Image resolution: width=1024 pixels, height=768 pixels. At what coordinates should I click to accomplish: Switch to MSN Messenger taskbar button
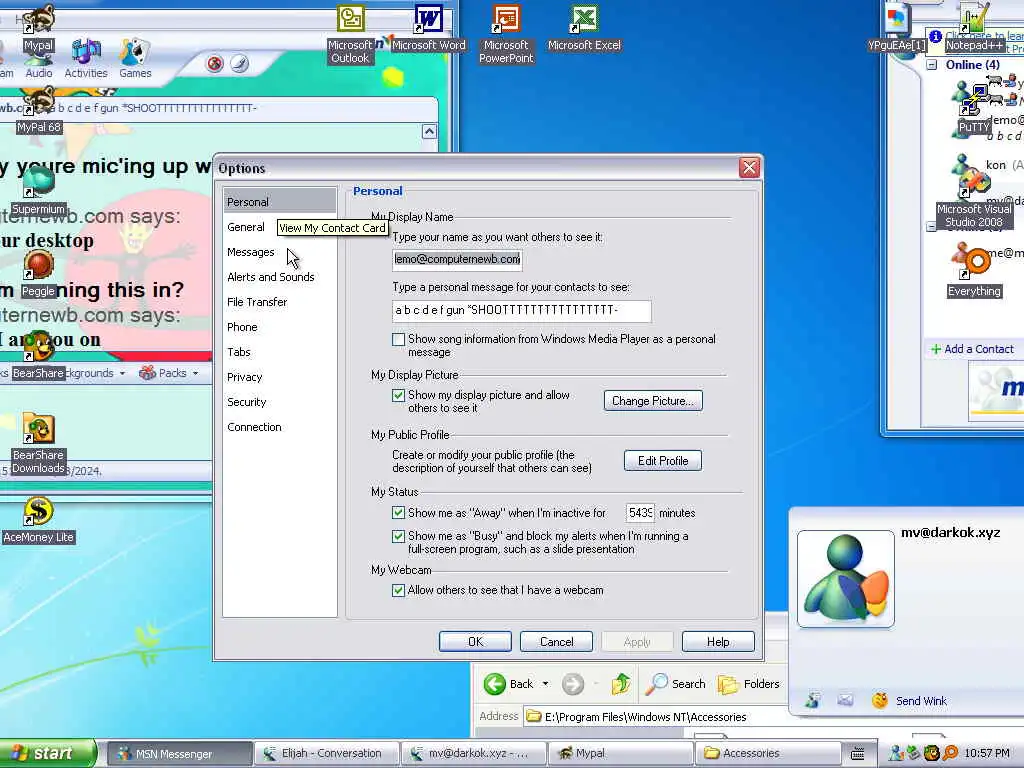coord(178,753)
